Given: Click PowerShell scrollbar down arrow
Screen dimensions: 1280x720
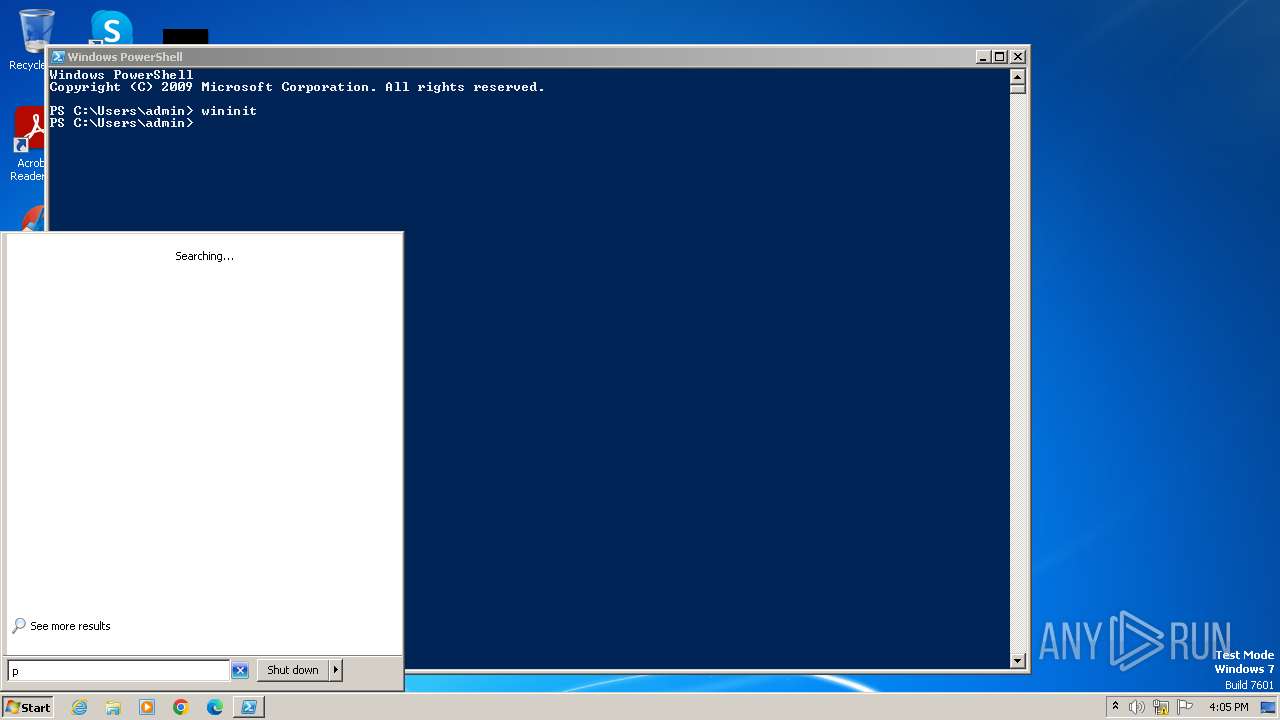Looking at the screenshot, I should pos(1017,660).
